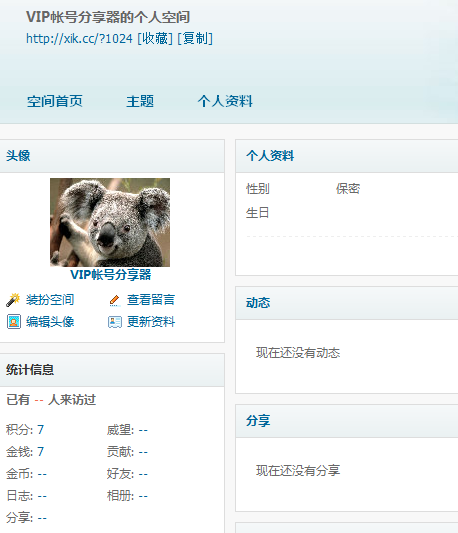Click the page title VIP帐号分享器的个人空间
Viewport: 458px width, 533px height.
[108, 17]
